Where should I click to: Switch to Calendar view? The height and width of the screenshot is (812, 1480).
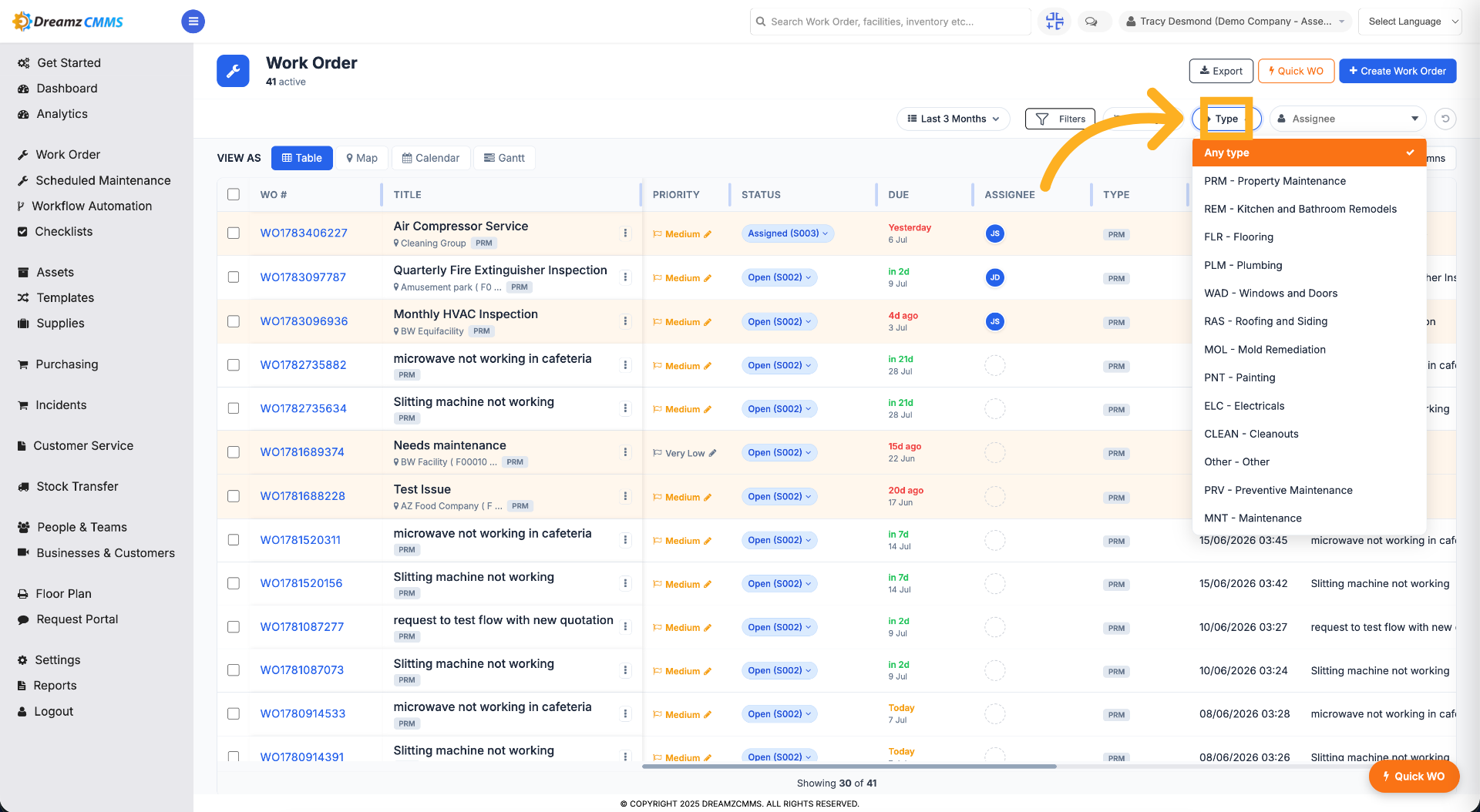coord(430,158)
